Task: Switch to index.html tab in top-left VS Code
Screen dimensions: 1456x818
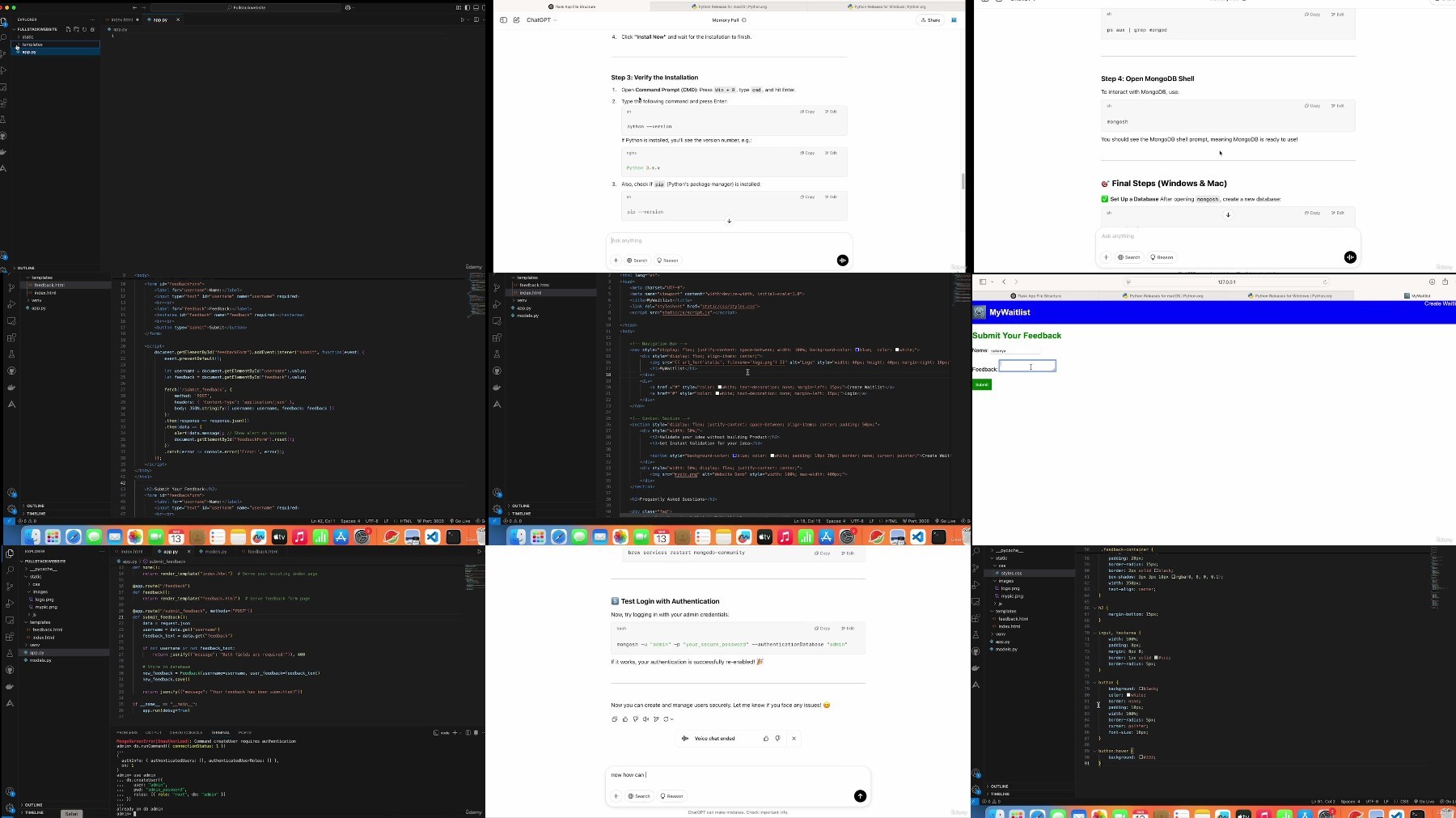Action: point(122,19)
